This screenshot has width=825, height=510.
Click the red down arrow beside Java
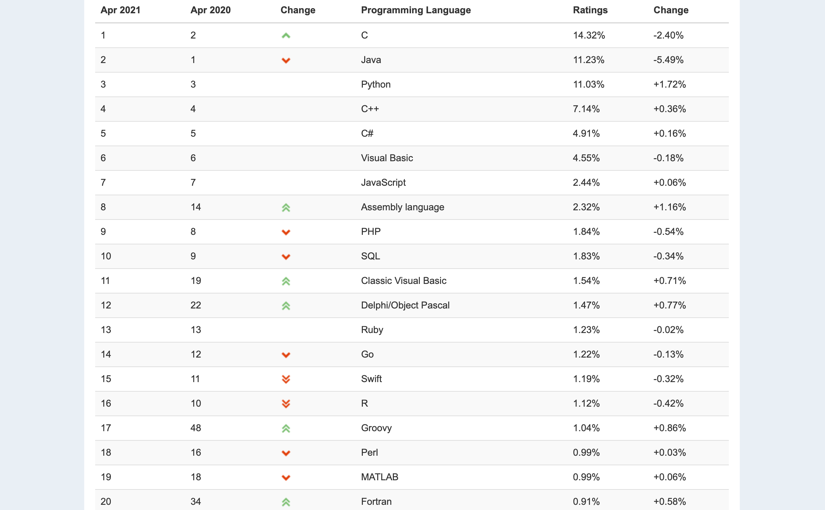coord(286,61)
